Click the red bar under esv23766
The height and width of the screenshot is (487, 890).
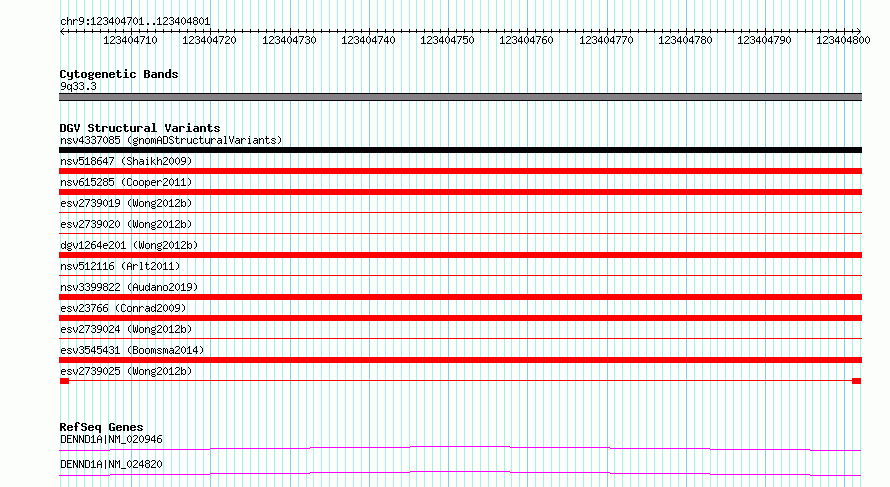(460, 318)
